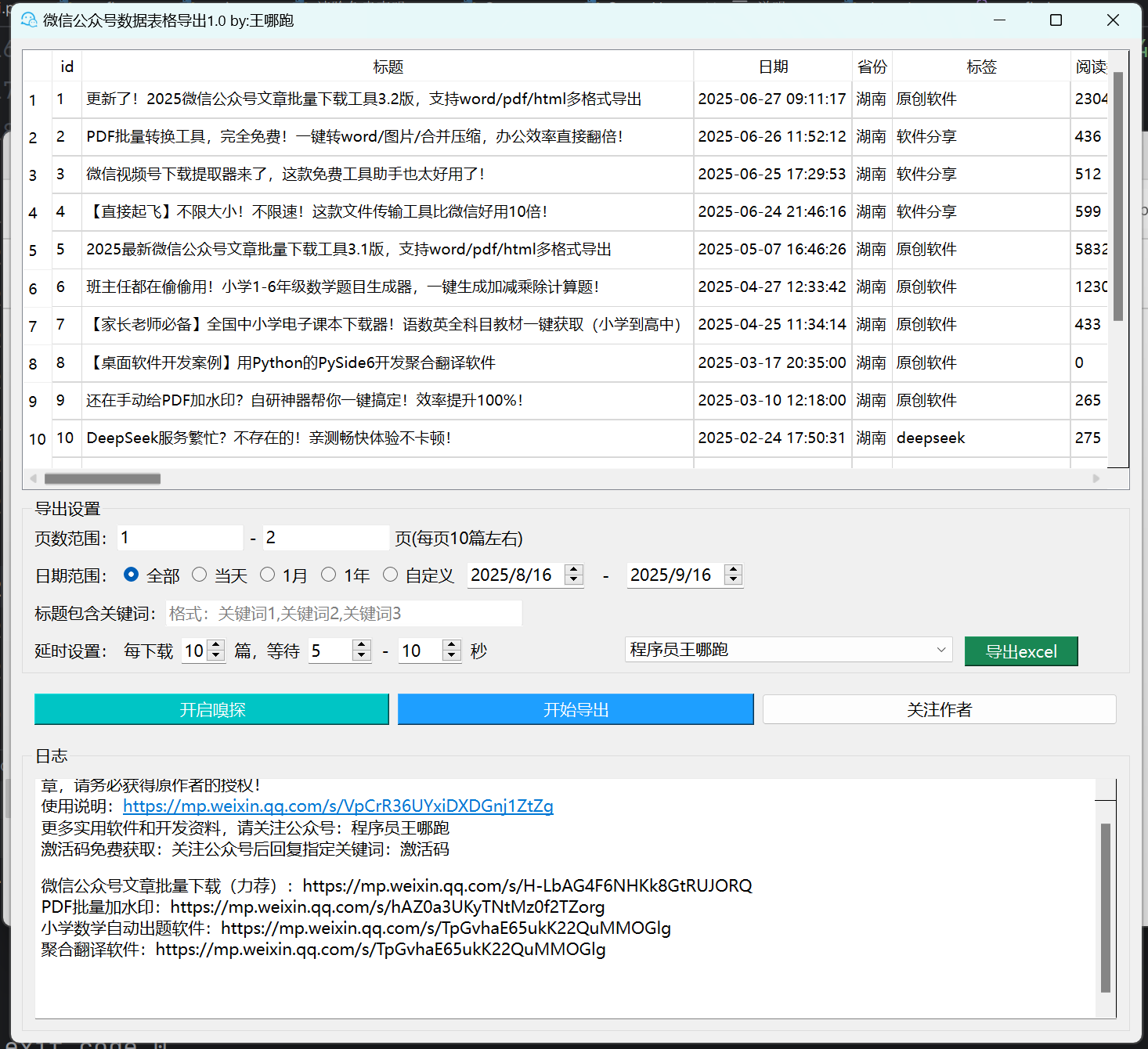Screen dimensions: 1148x1049
Task: Click the 小学数学自动出题软件 log line
Action: point(356,928)
